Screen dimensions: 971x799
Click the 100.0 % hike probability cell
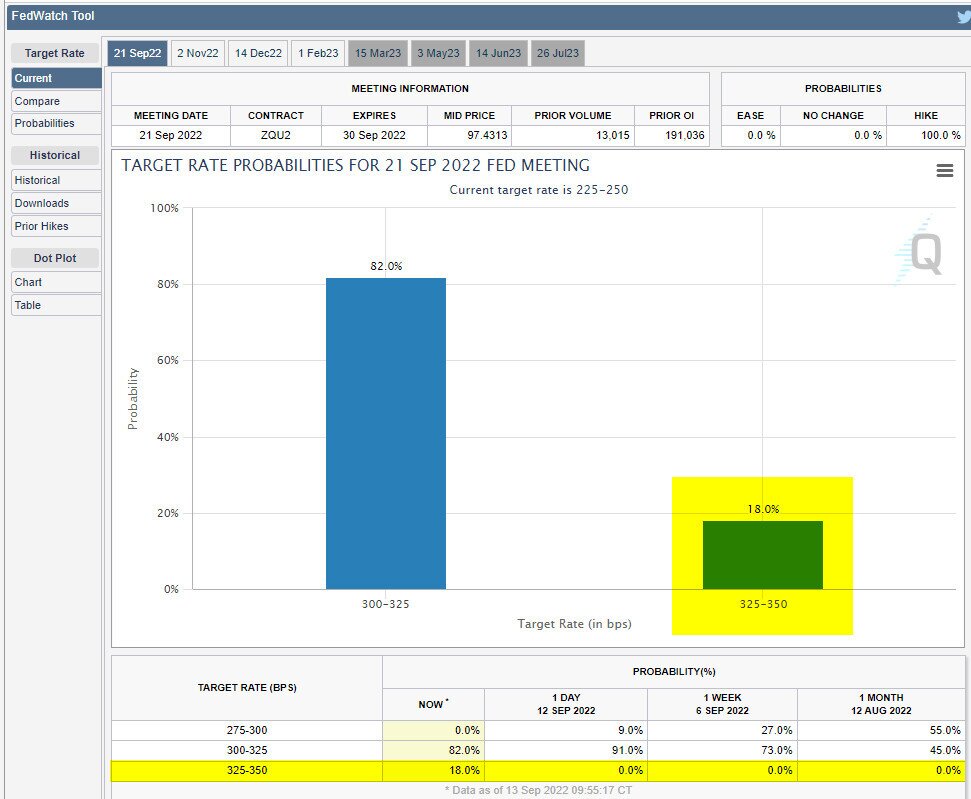(x=926, y=135)
